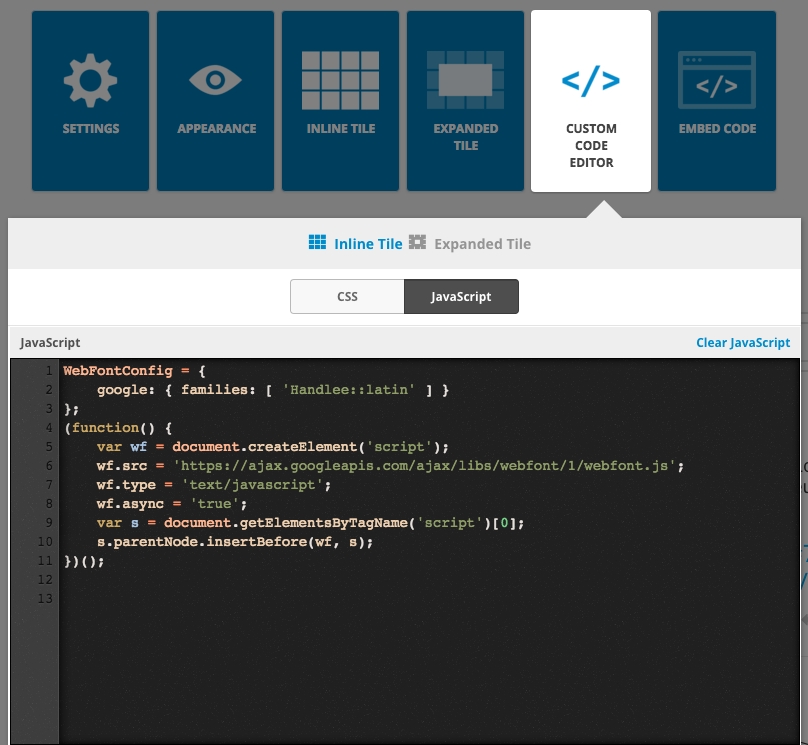Click the 'Handlee::latin' font string
The image size is (808, 745).
point(350,390)
